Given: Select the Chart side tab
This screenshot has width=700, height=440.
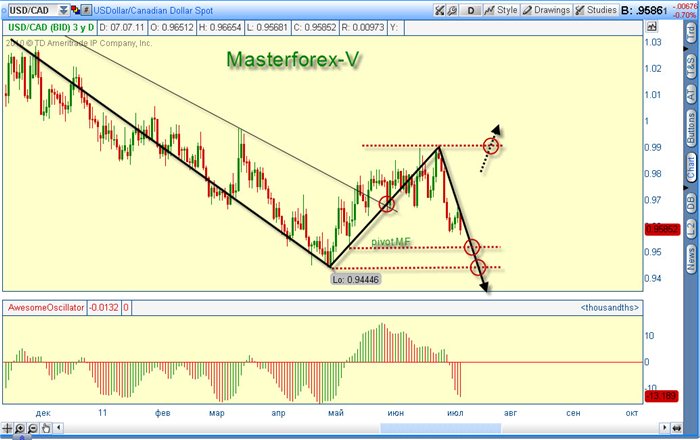Looking at the screenshot, I should tap(691, 167).
